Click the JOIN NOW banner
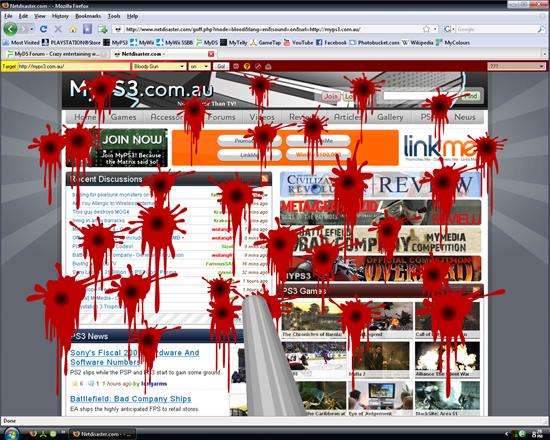The image size is (550, 440). [117, 148]
